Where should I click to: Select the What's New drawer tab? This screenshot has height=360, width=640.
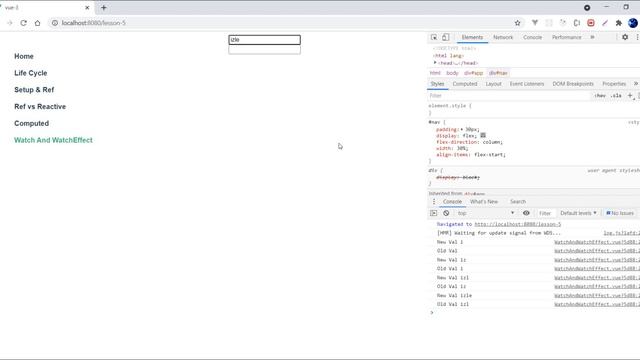pyautogui.click(x=484, y=202)
